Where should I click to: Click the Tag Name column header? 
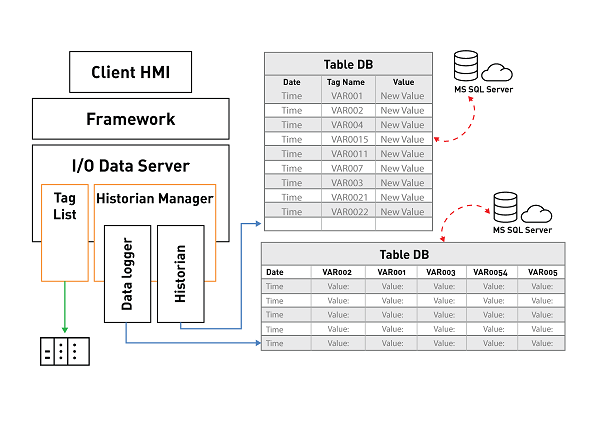click(x=349, y=82)
